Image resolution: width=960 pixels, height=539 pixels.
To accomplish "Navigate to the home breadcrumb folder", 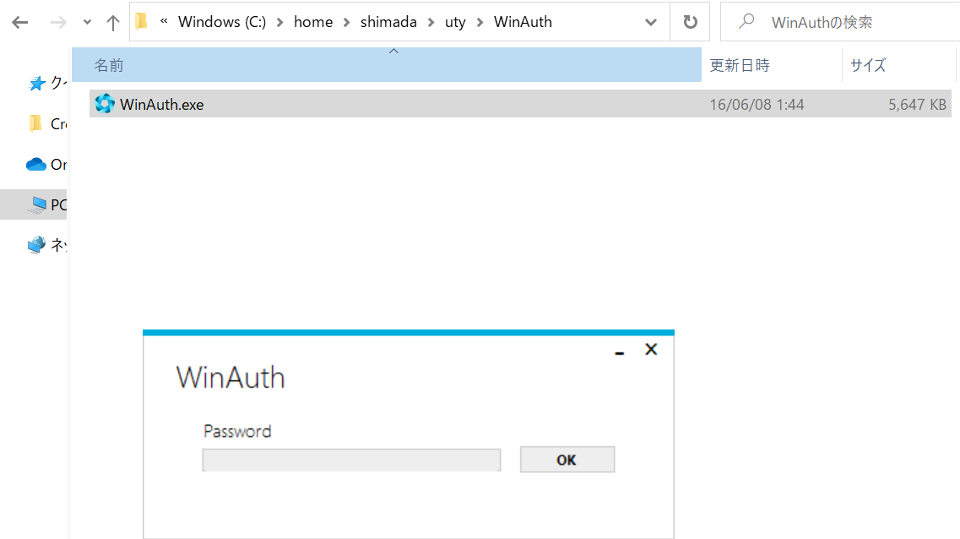I will point(313,22).
